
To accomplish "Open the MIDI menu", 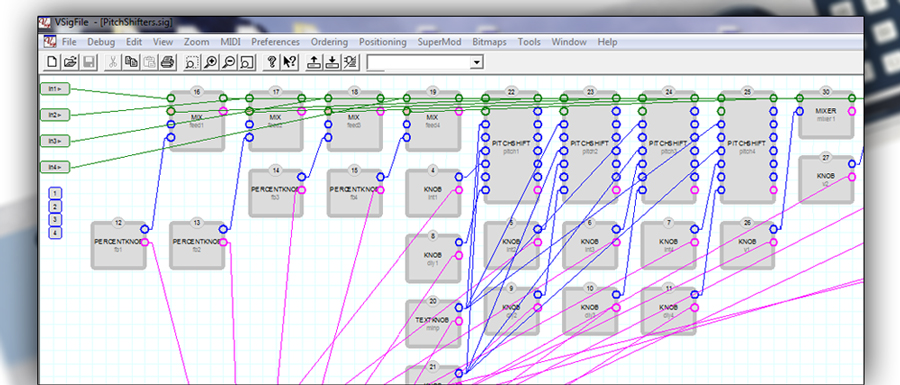I will 230,42.
